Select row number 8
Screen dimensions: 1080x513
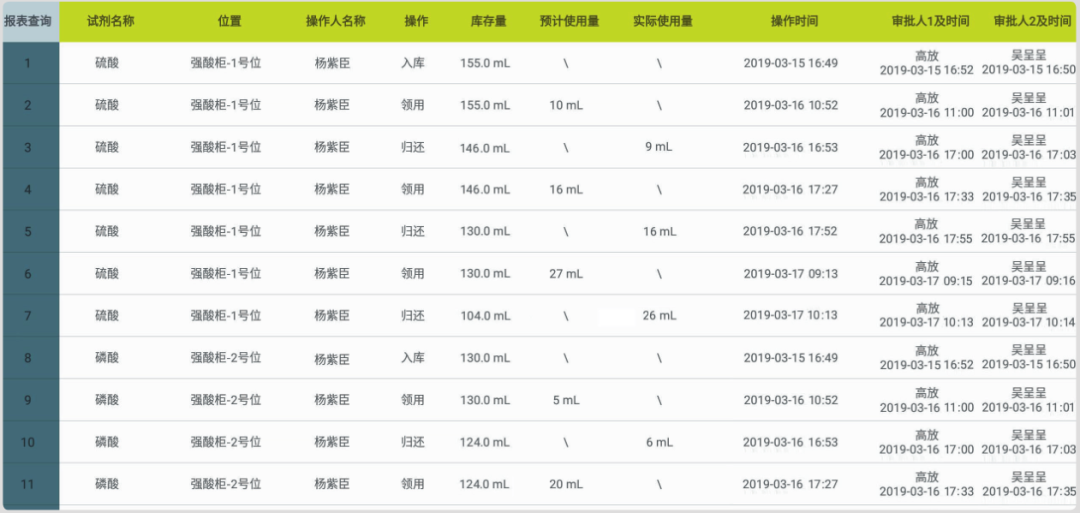click(28, 358)
